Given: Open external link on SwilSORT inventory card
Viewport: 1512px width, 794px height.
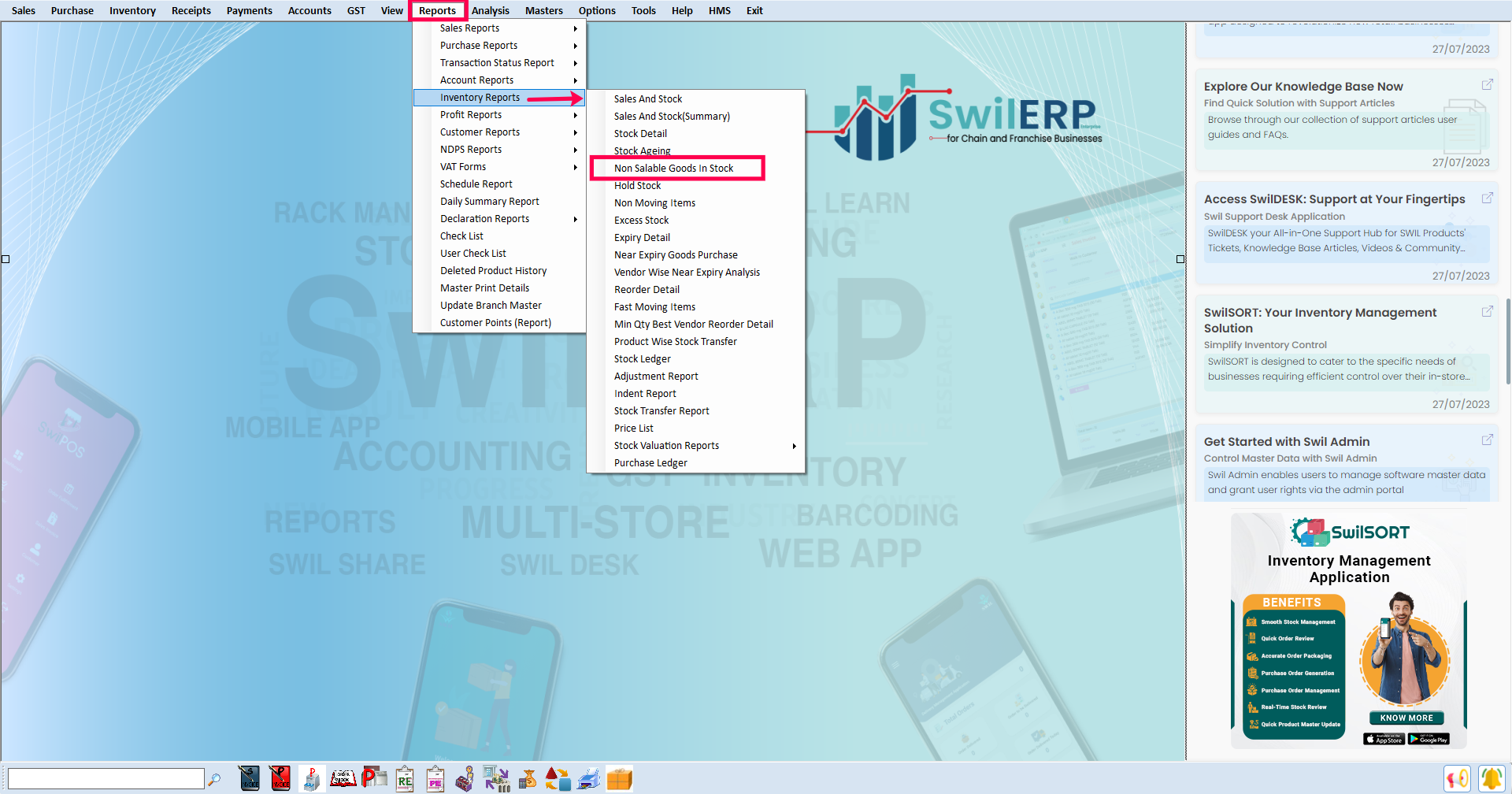Looking at the screenshot, I should click(1487, 311).
